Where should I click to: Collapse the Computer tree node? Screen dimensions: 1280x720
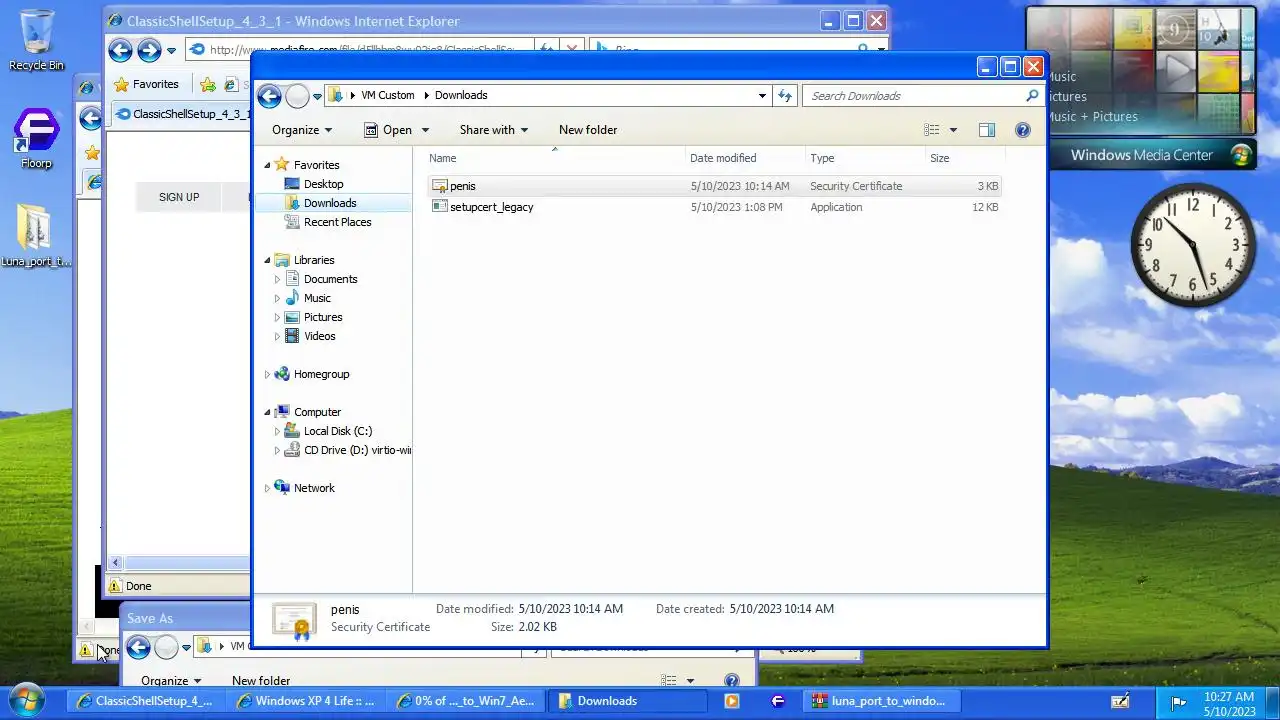click(x=267, y=412)
